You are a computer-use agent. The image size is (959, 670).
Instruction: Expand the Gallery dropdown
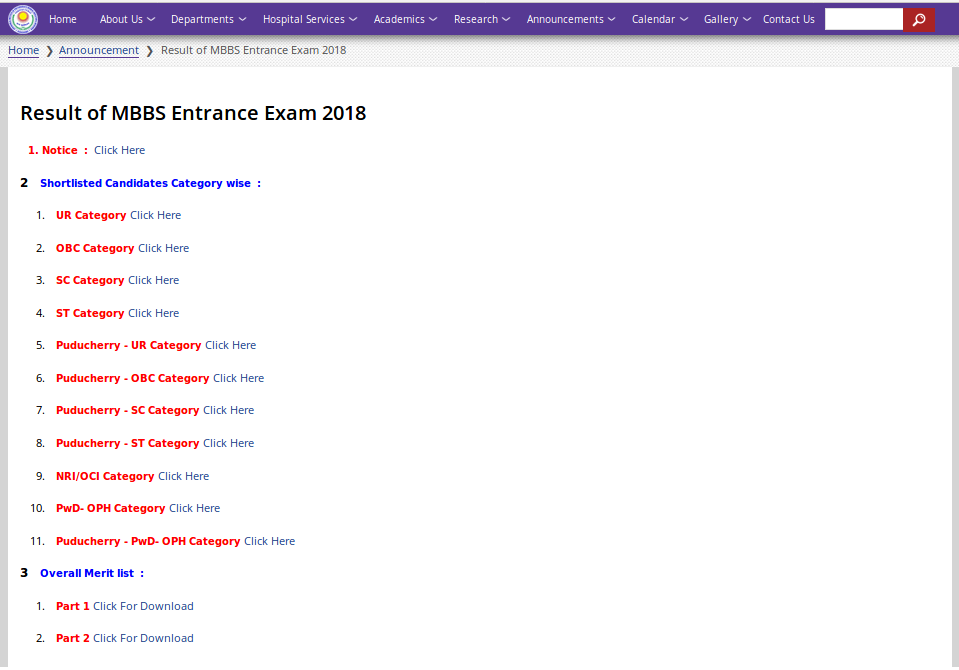pyautogui.click(x=727, y=20)
